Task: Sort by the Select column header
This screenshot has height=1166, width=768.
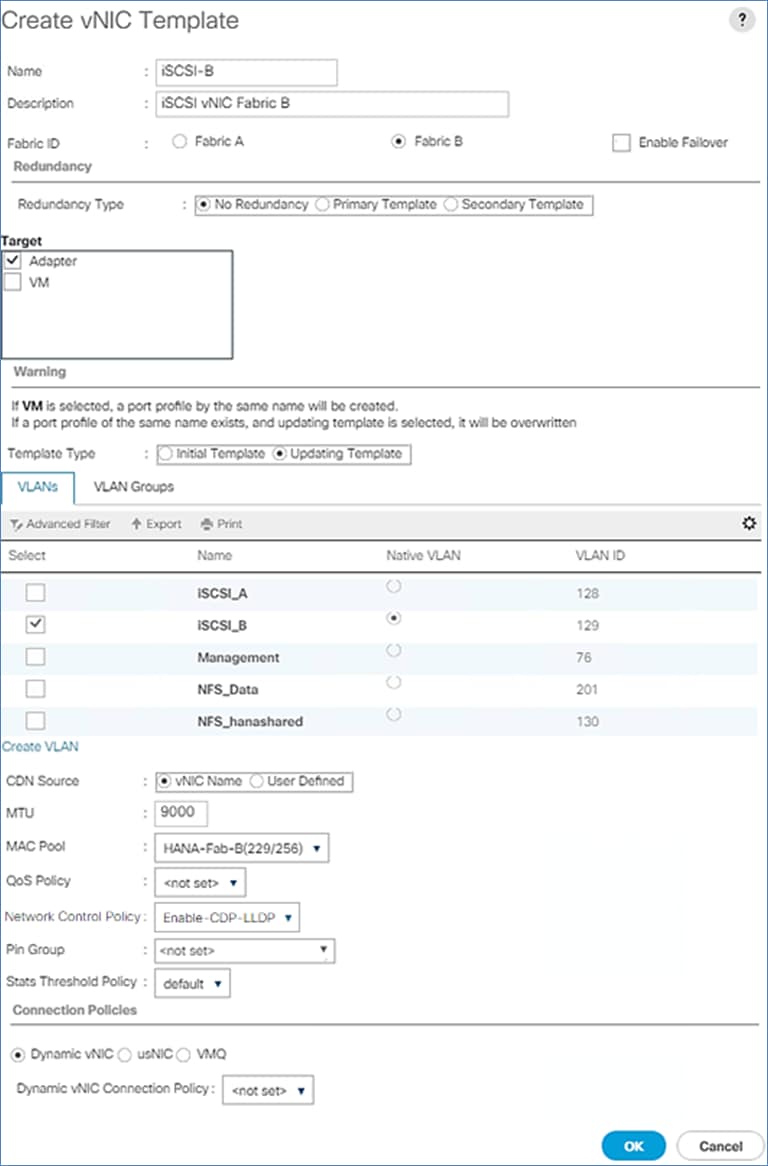Action: (27, 555)
